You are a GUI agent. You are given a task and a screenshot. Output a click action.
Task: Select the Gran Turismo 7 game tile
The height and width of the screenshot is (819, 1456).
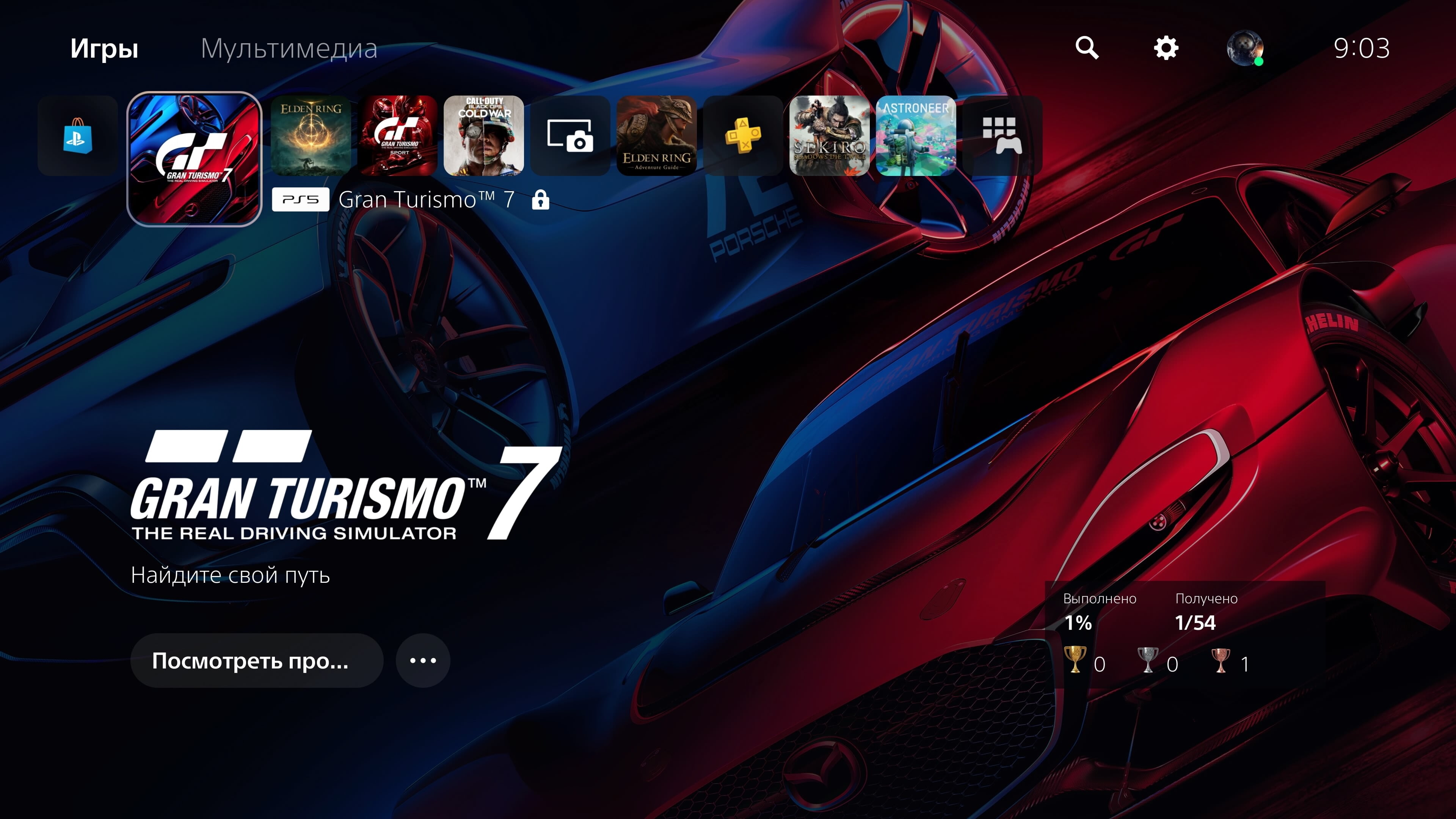195,159
